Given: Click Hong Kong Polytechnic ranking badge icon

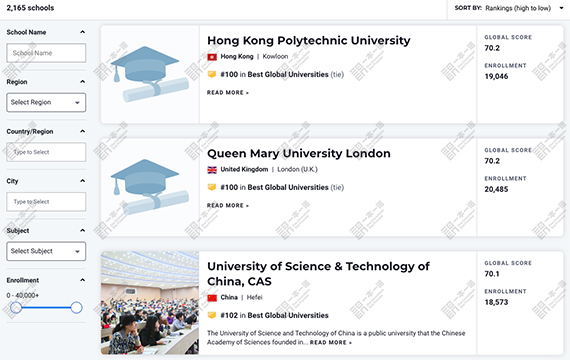Looking at the screenshot, I should (212, 75).
